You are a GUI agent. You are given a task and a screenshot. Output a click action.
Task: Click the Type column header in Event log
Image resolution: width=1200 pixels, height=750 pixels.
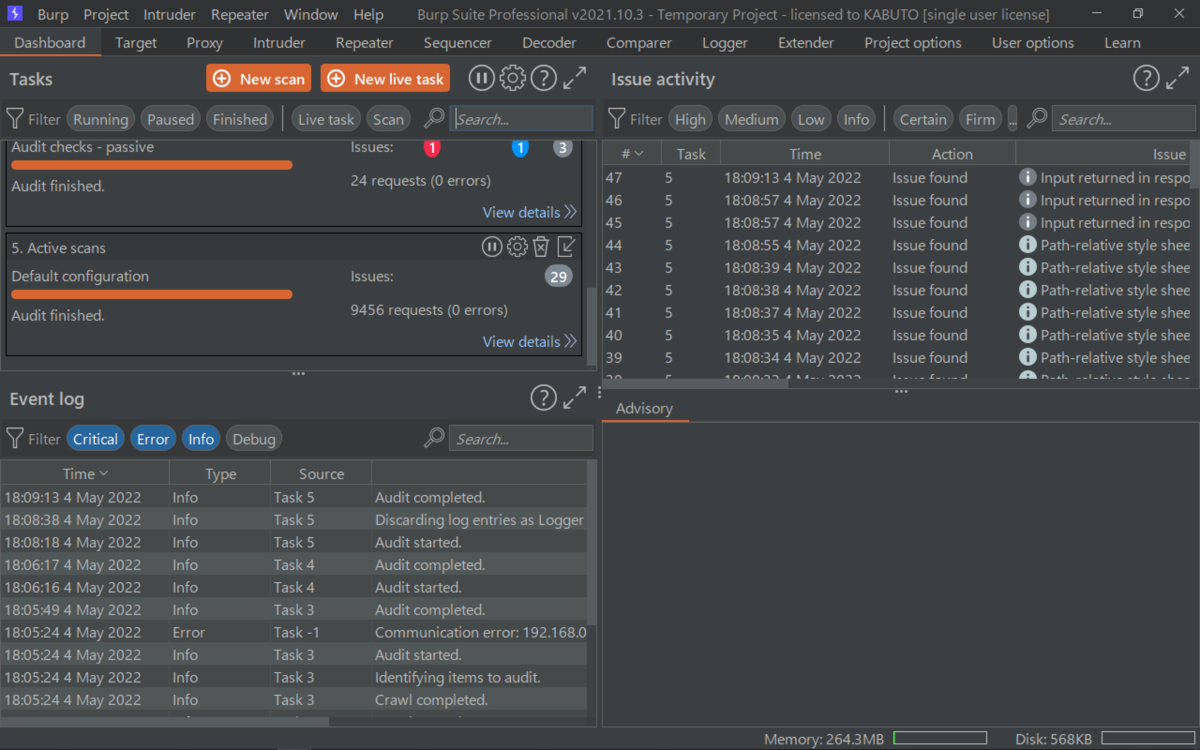click(220, 474)
